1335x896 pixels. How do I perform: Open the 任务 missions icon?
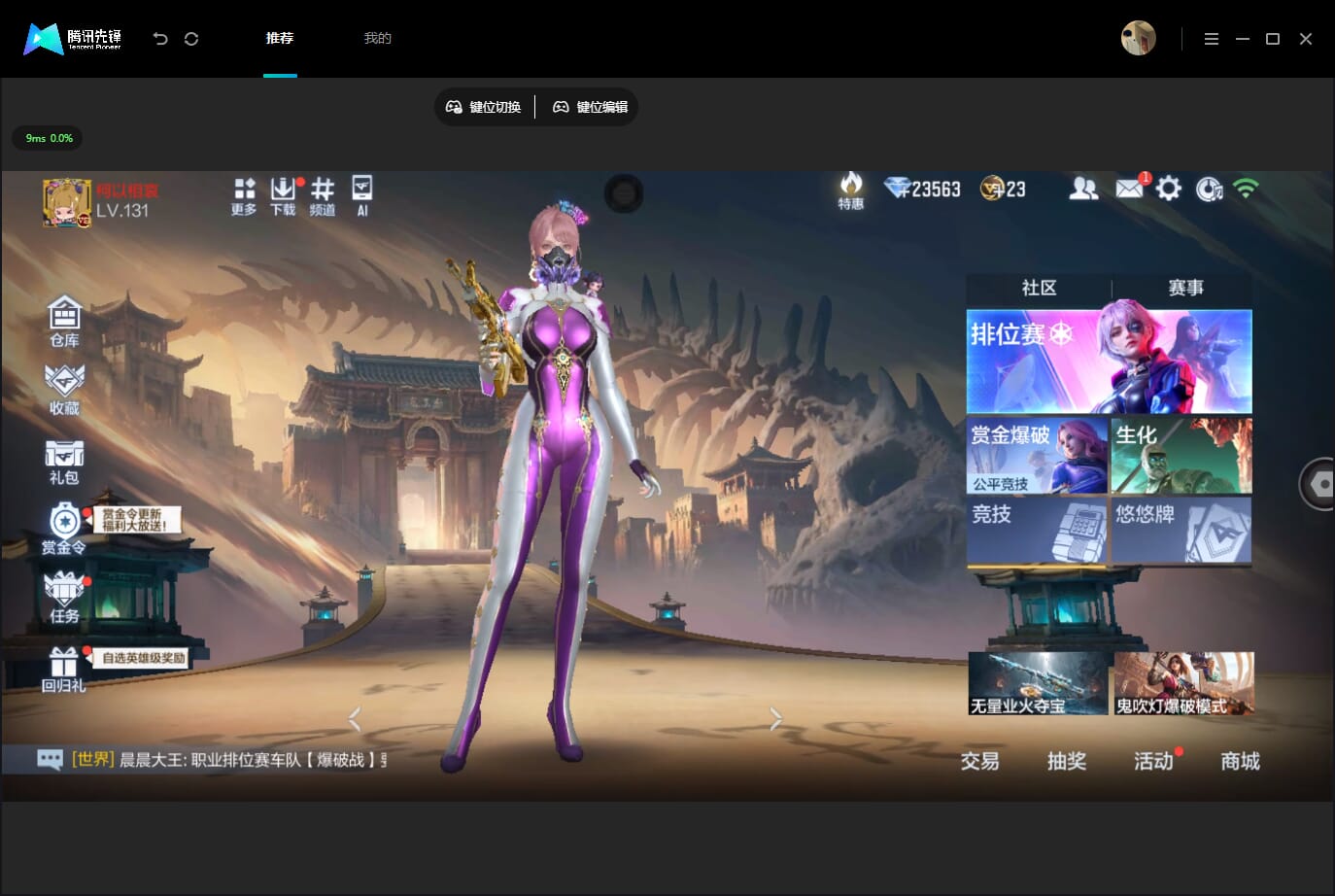click(64, 598)
